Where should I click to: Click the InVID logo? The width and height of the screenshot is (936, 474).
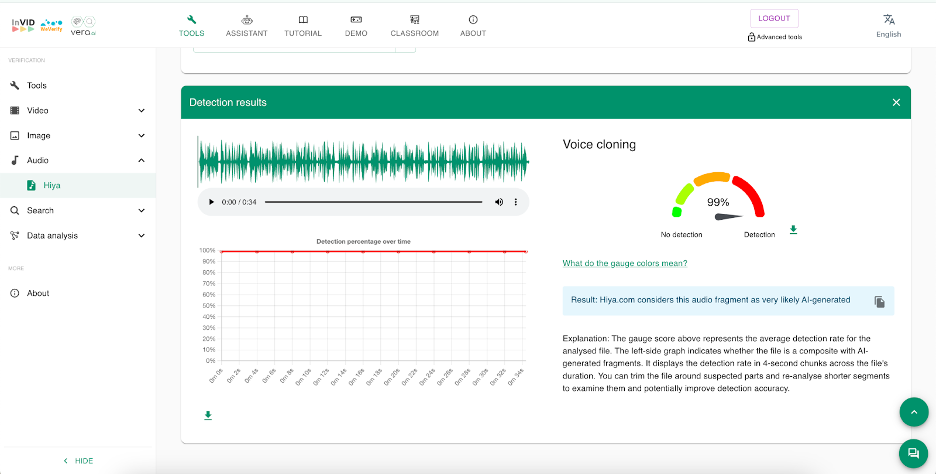(x=23, y=24)
